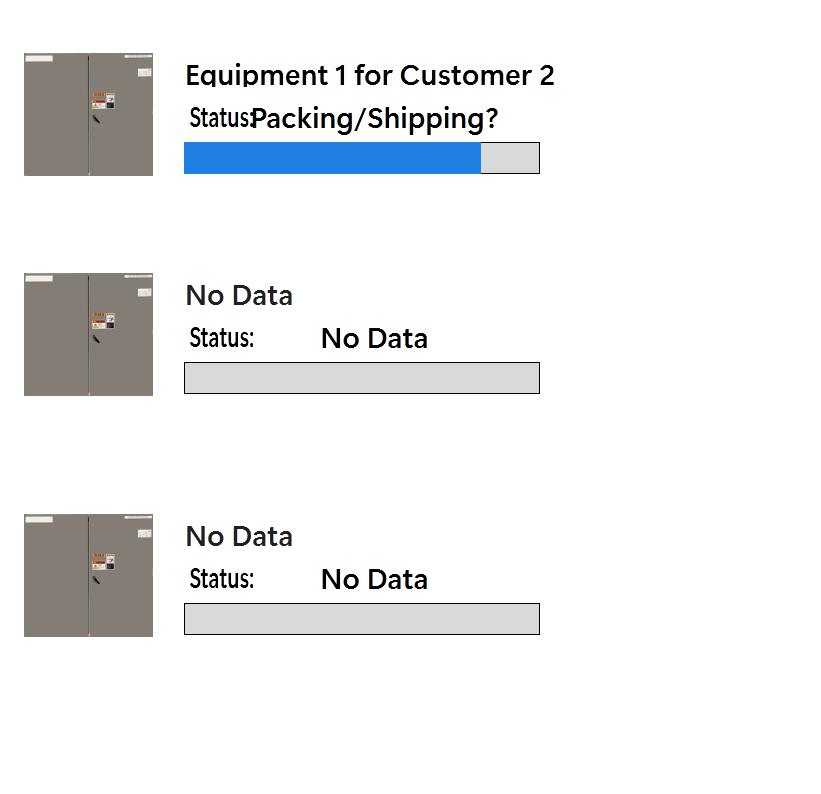Select the Packing/Shipping? status text
The height and width of the screenshot is (794, 821).
pos(374,119)
